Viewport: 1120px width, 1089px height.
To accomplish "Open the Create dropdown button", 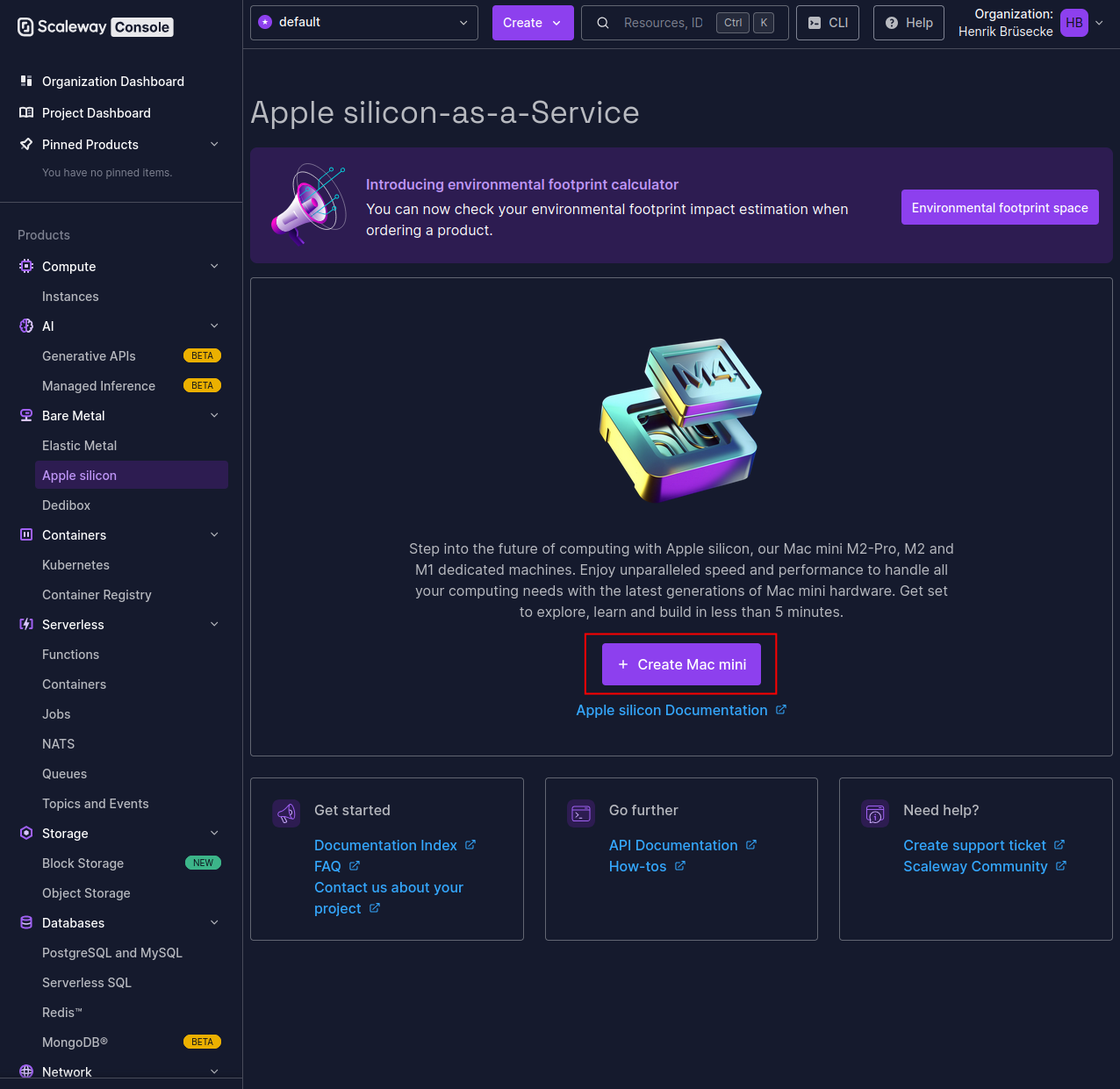I will (533, 23).
